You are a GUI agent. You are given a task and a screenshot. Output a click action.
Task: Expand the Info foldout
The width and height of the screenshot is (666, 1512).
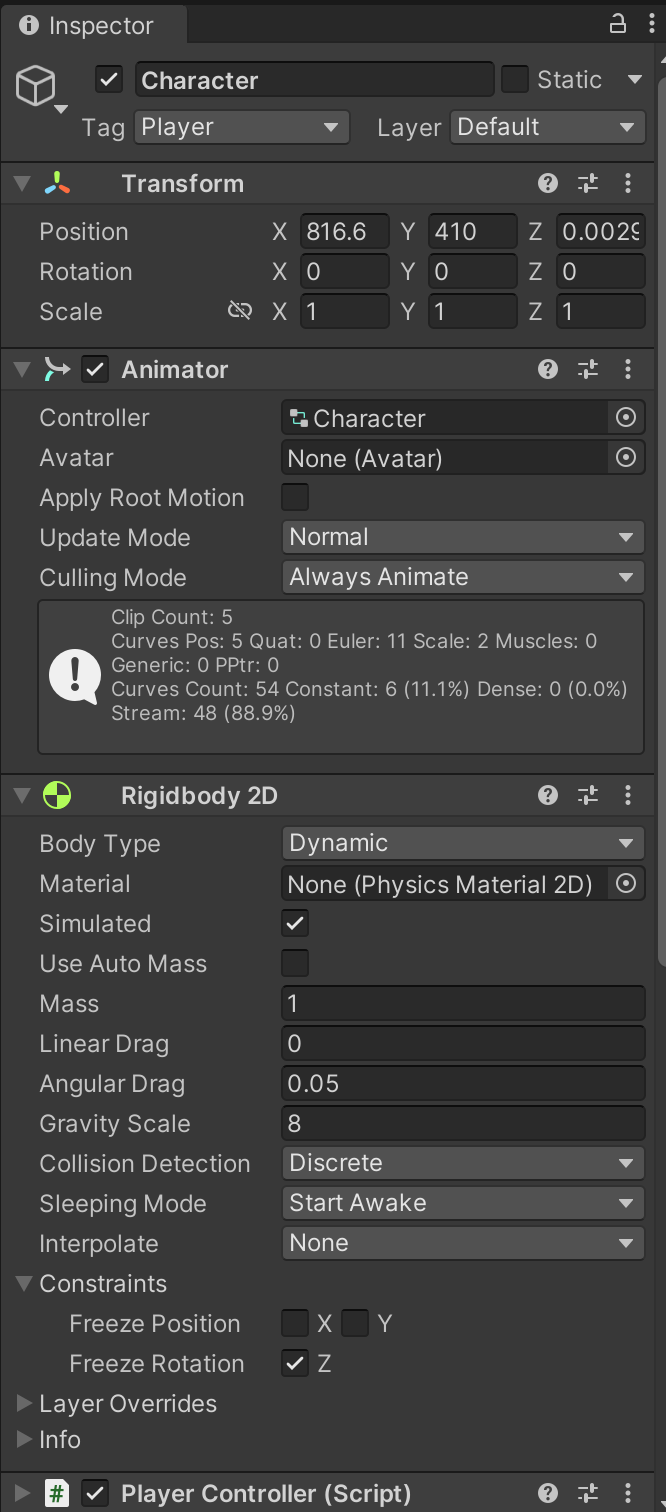(x=24, y=1439)
